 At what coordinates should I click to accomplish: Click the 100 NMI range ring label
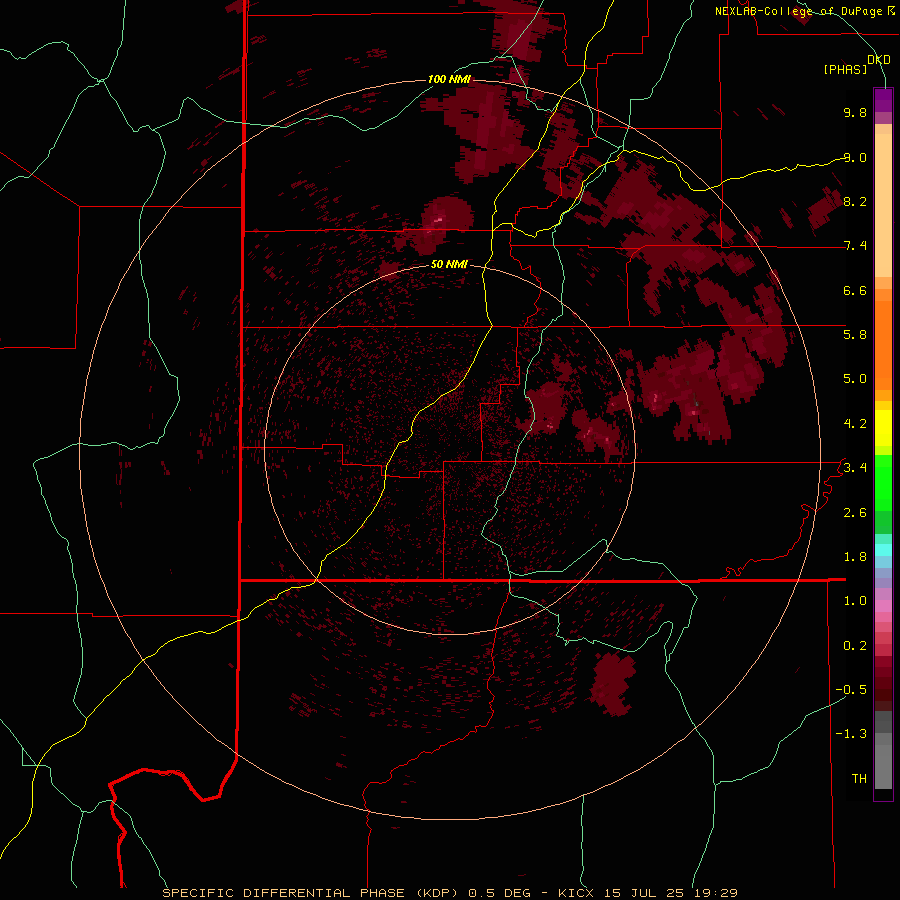(x=449, y=79)
